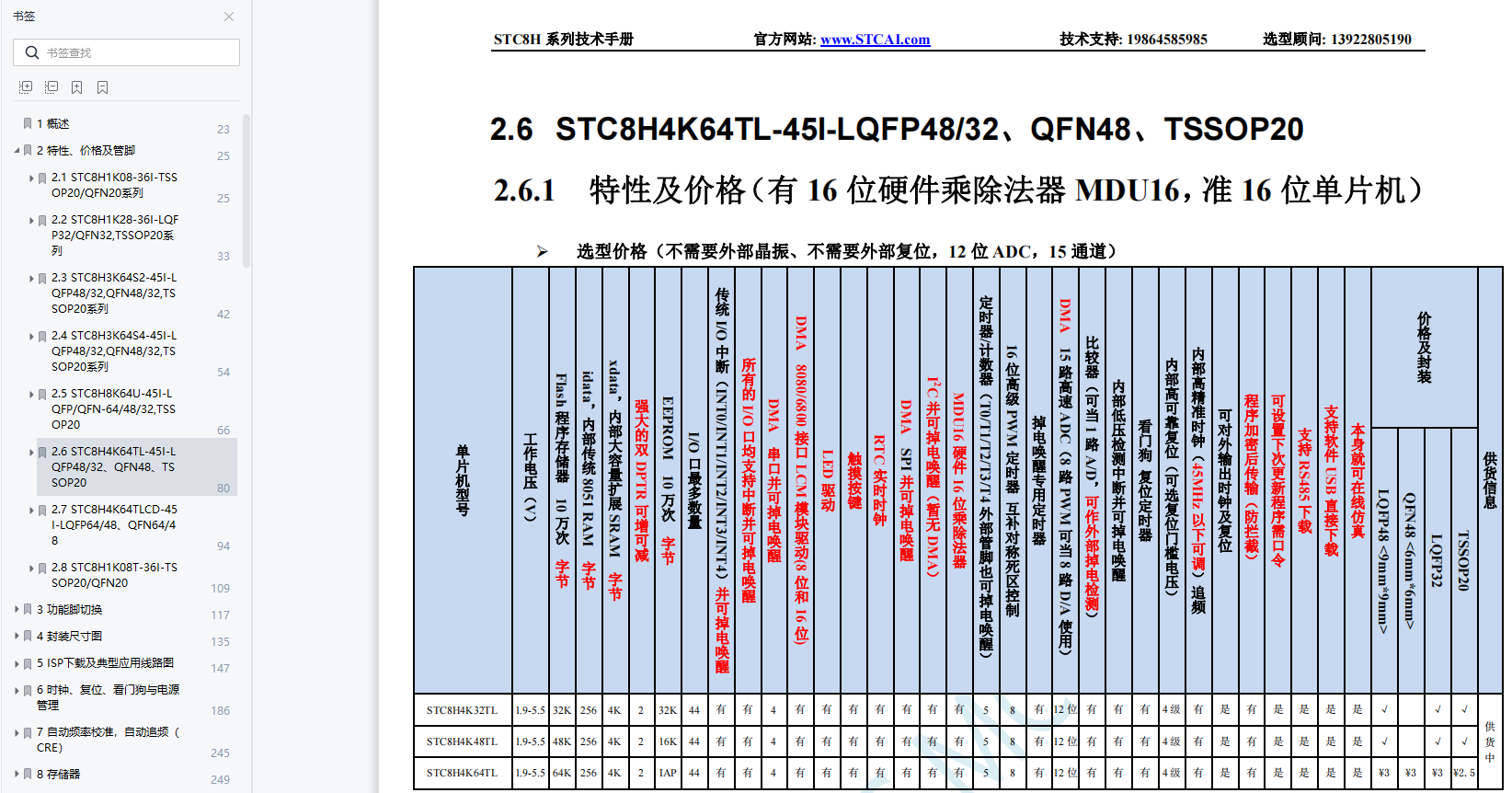The width and height of the screenshot is (1512, 793).
Task: Click the 工作电压 (V) column header
Action: click(x=530, y=480)
